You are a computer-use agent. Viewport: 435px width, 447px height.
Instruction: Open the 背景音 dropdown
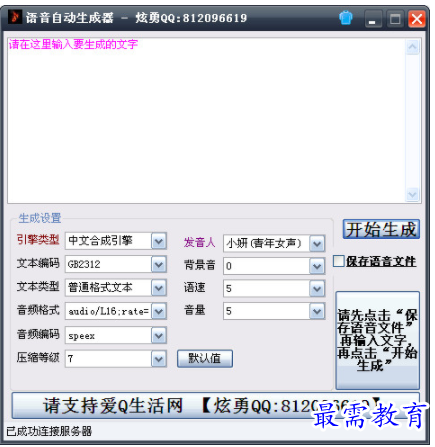(x=317, y=266)
